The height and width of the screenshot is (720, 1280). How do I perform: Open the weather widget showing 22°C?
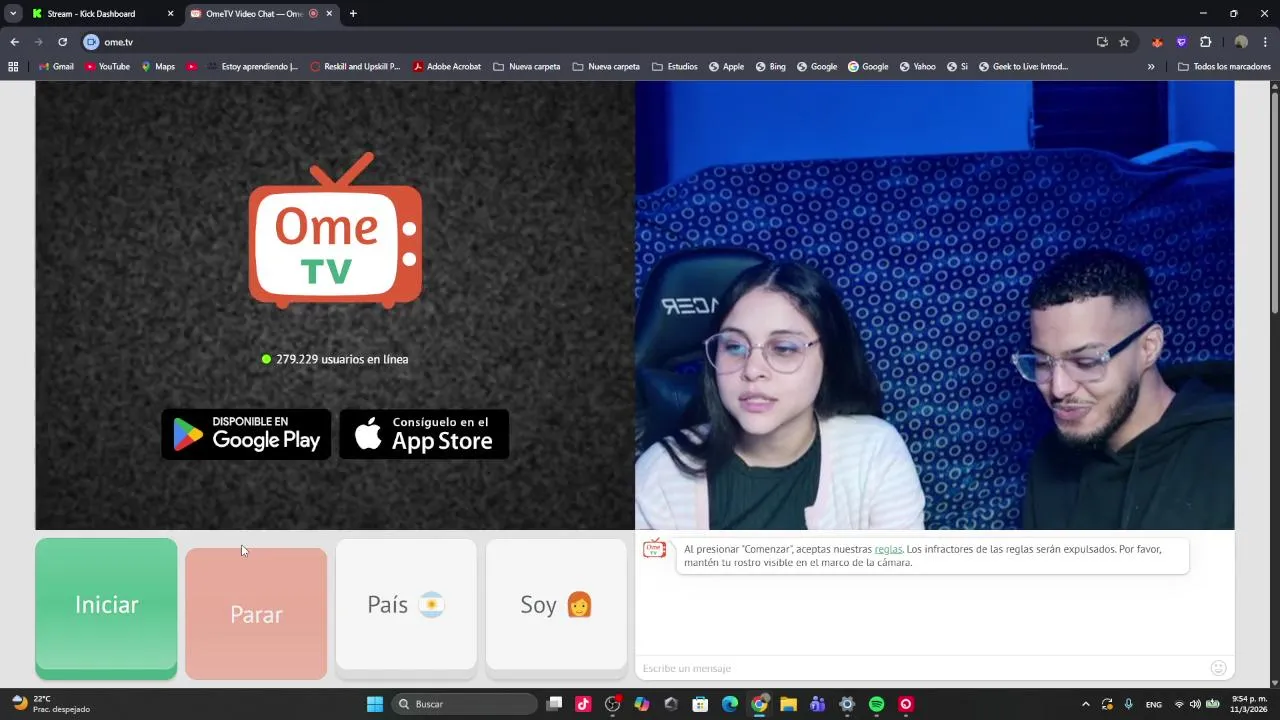(51, 704)
